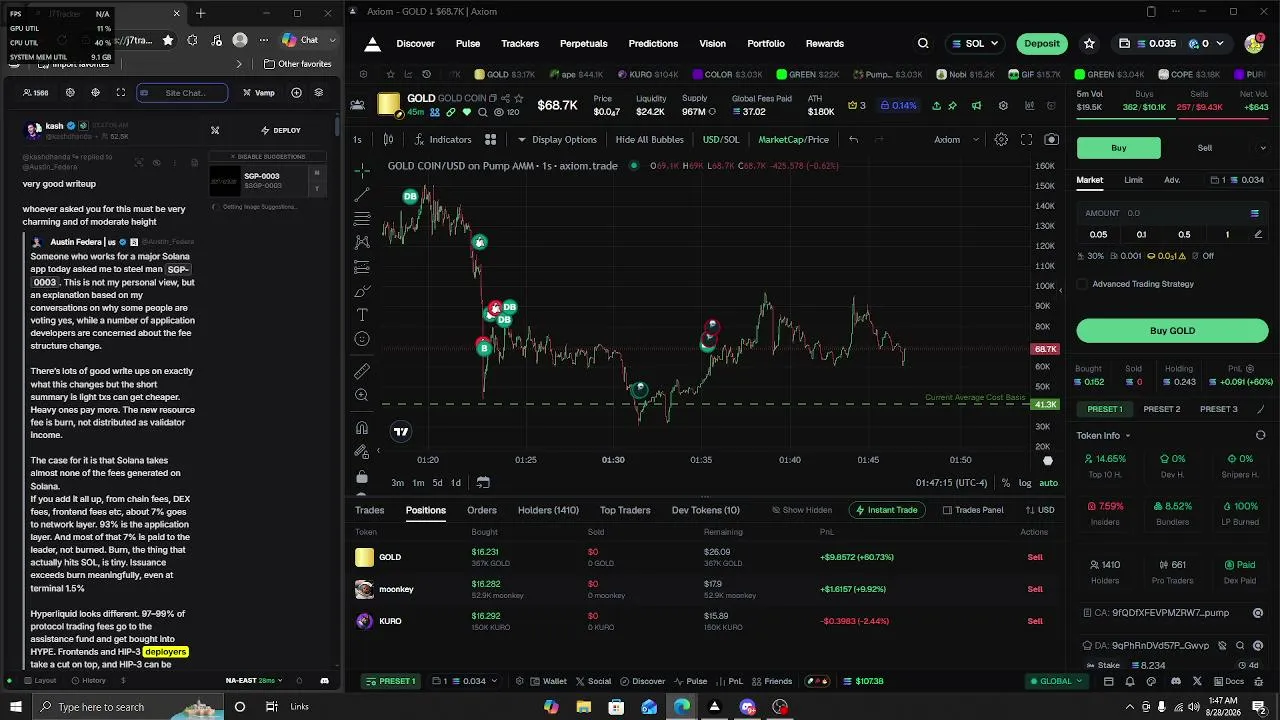The width and height of the screenshot is (1280, 720).
Task: Open Axiom search with the magnifier icon
Action: [x=923, y=44]
